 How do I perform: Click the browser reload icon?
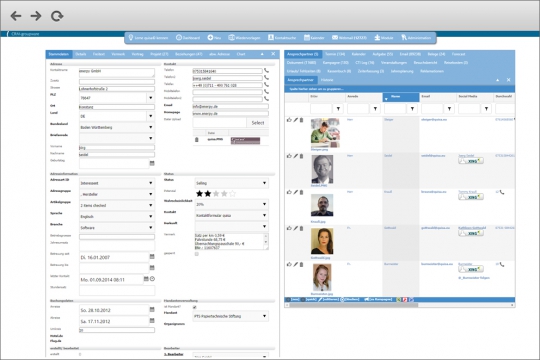(57, 16)
